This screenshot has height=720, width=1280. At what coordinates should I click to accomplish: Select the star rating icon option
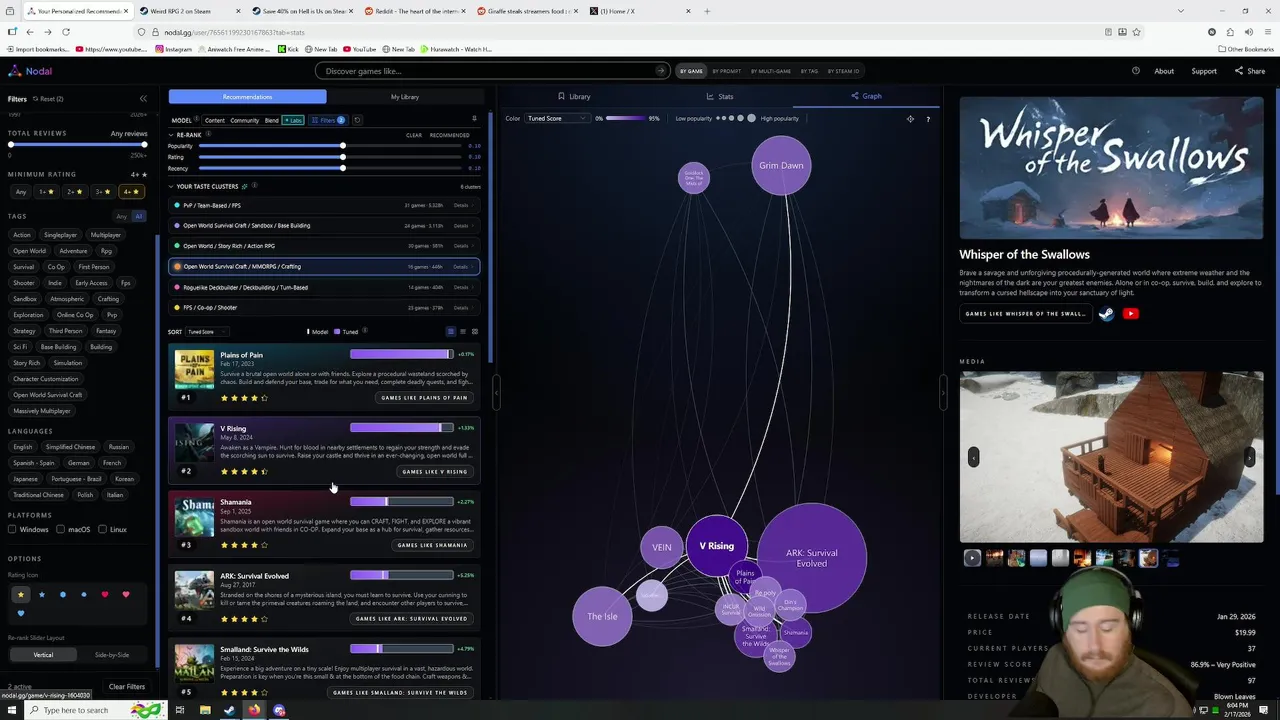(x=20, y=595)
